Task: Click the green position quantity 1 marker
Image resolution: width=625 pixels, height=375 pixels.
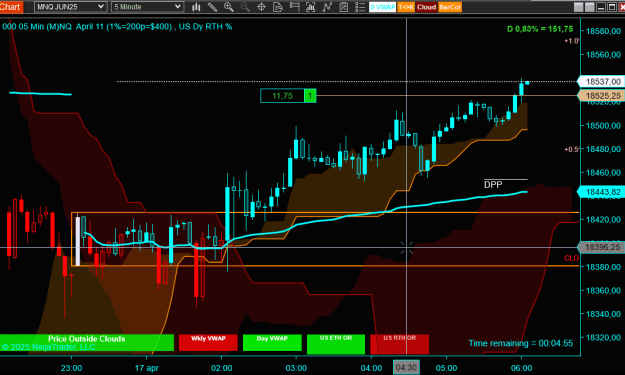Action: pos(310,96)
